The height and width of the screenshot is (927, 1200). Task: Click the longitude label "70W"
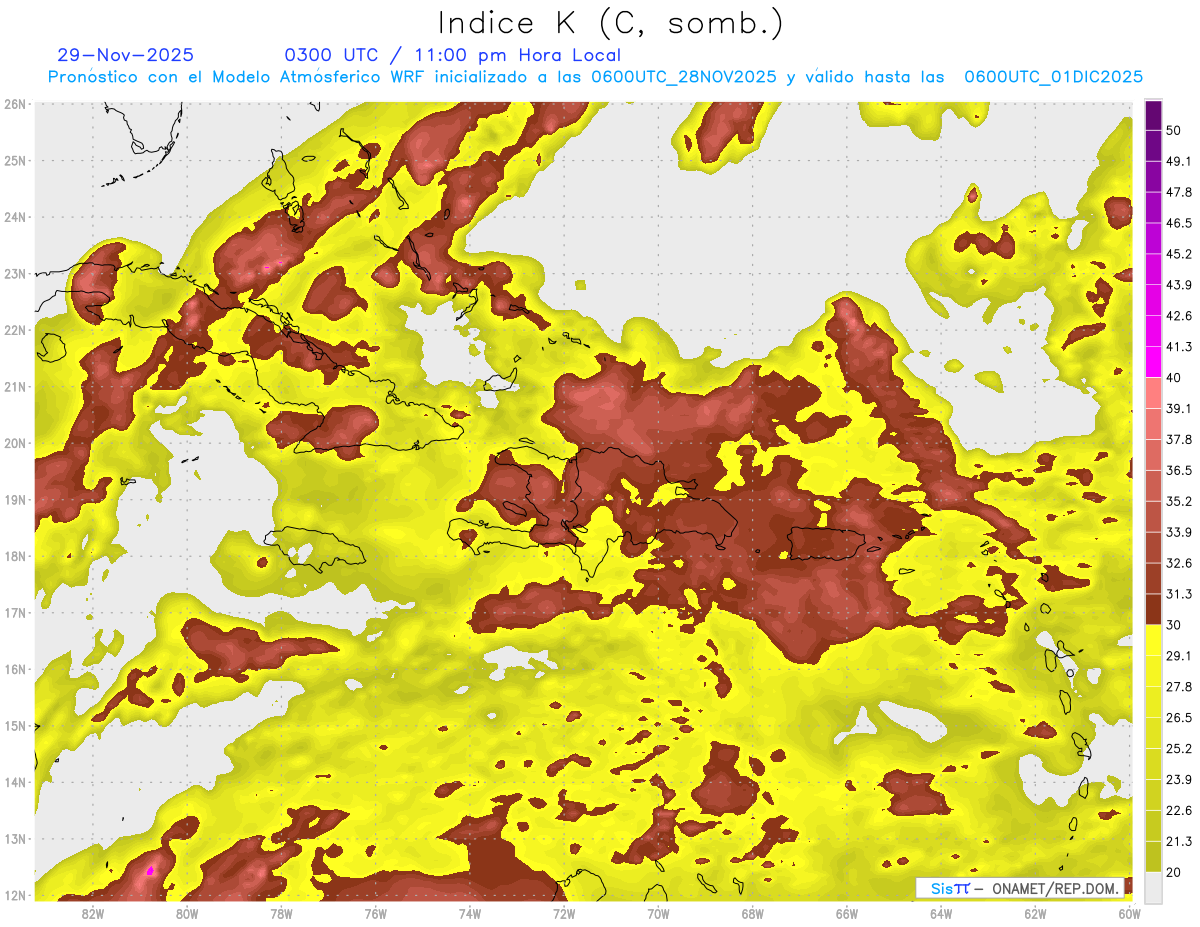[x=658, y=913]
